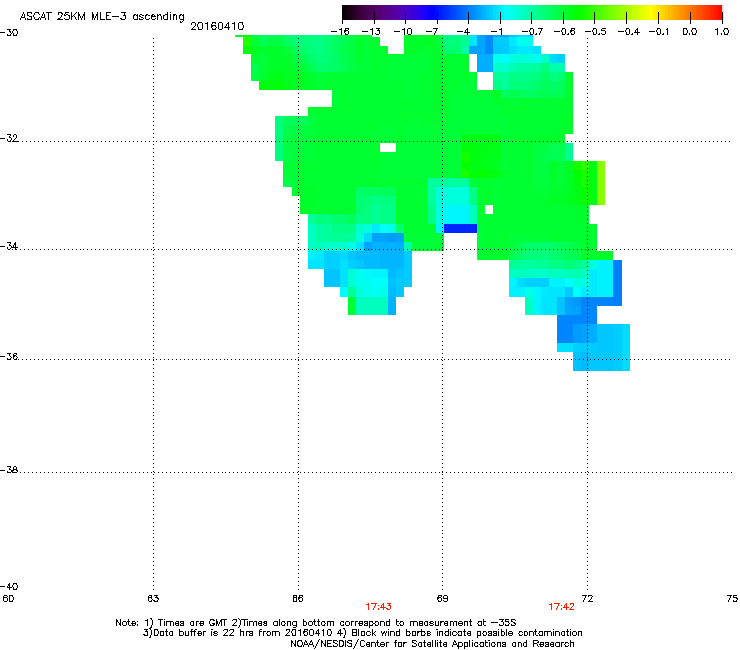Click the colorbar label 0.0
Image resolution: width=740 pixels, height=650 pixels.
[x=690, y=32]
